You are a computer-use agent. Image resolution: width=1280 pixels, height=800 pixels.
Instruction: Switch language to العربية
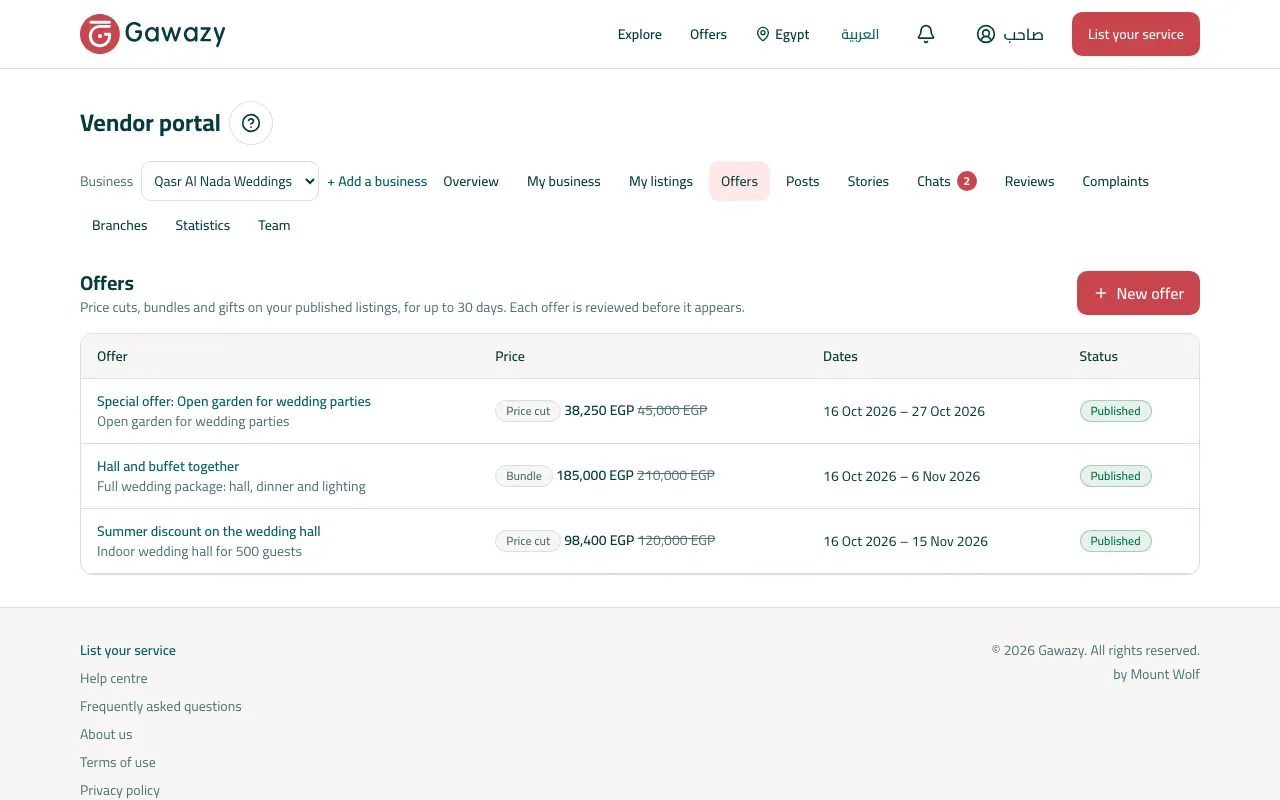pyautogui.click(x=860, y=34)
